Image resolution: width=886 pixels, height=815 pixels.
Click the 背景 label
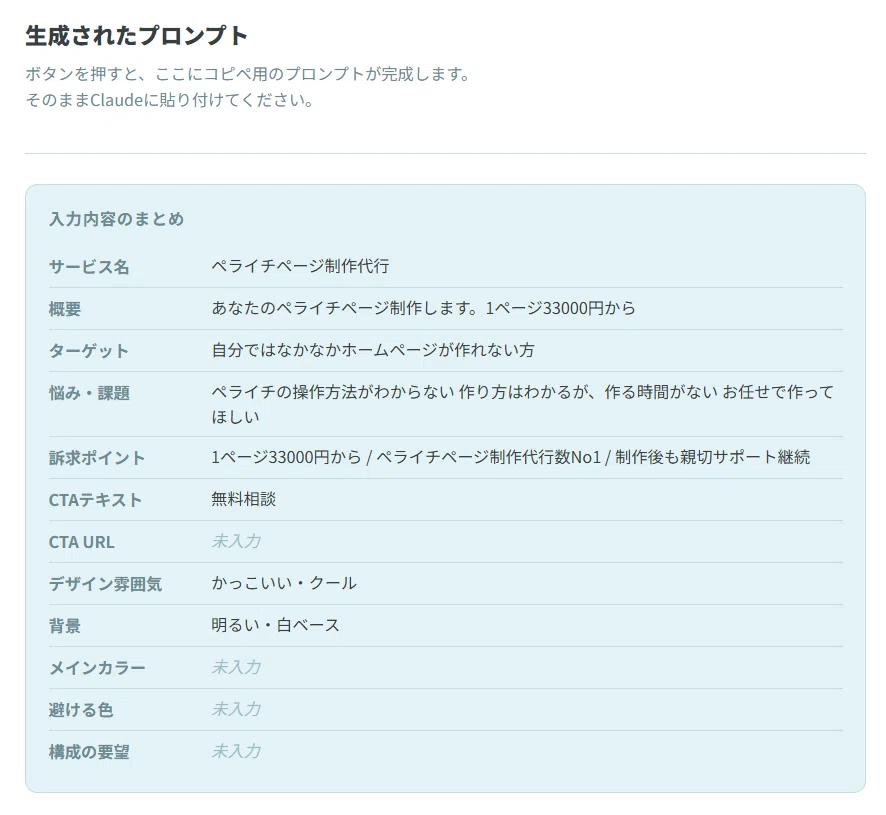(65, 626)
